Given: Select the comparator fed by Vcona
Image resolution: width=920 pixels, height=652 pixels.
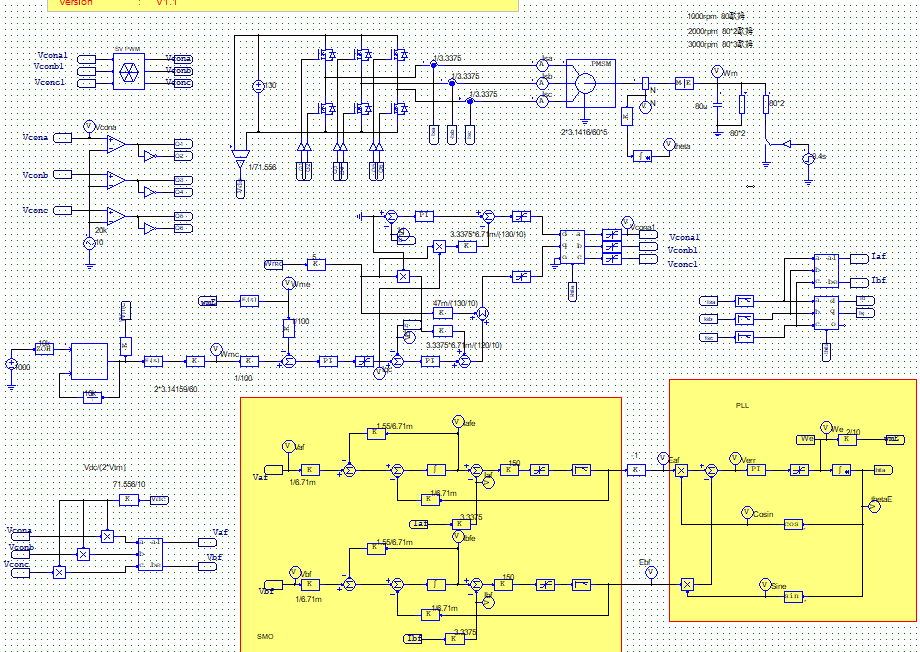Looking at the screenshot, I should click(x=116, y=144).
